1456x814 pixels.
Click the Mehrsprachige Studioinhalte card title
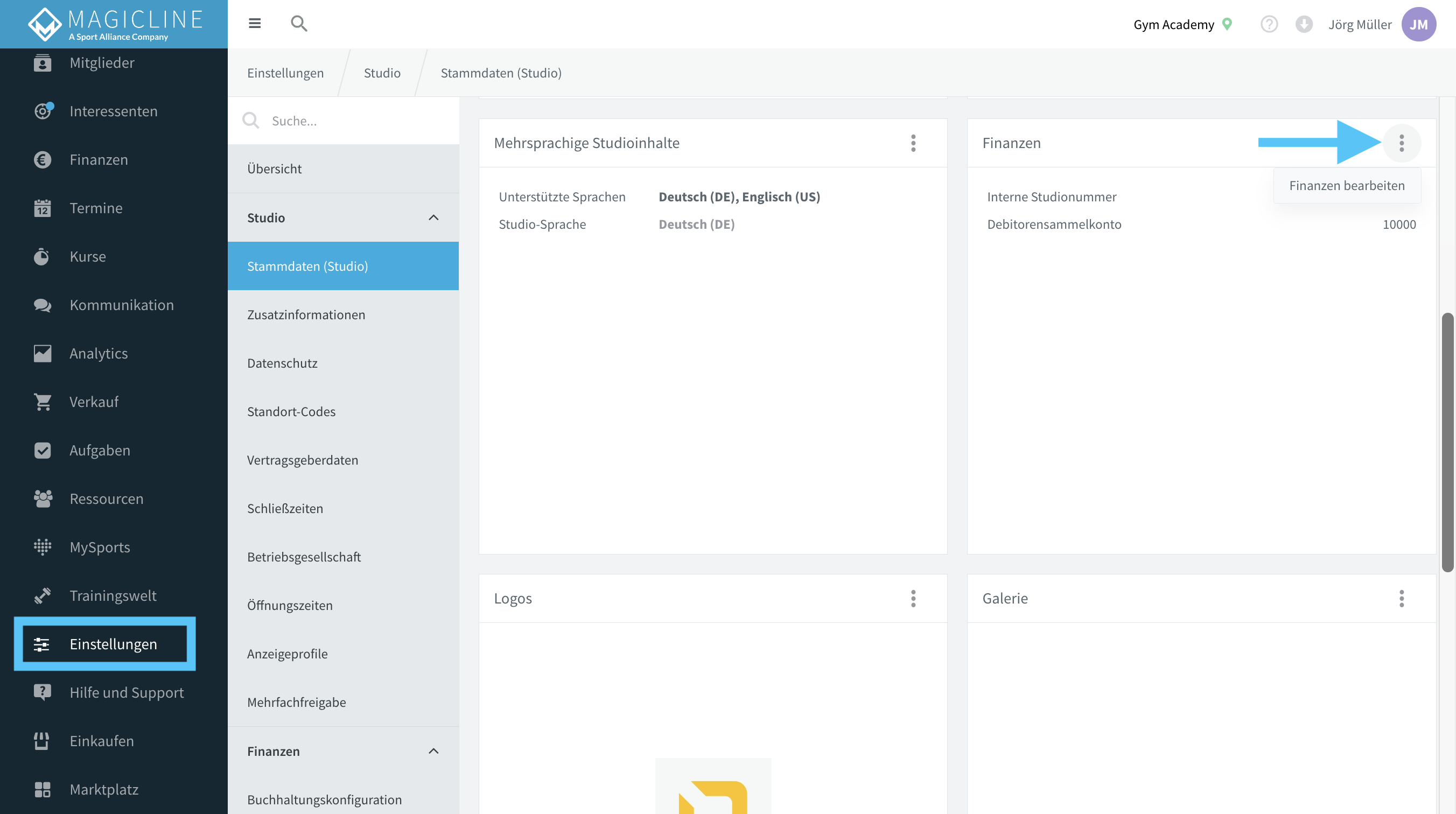coord(587,143)
